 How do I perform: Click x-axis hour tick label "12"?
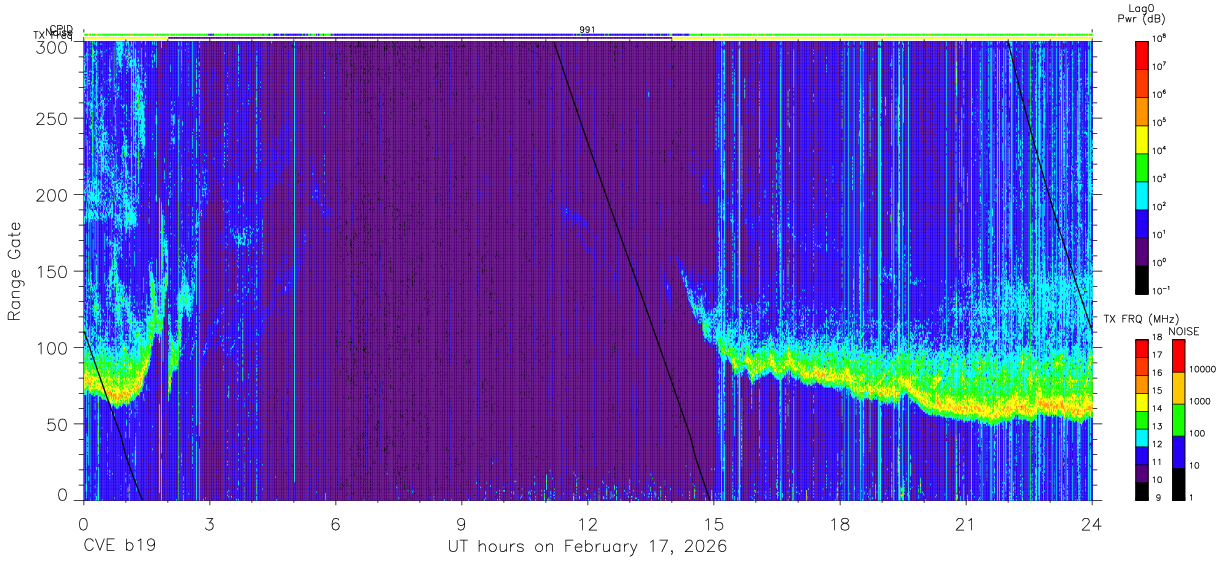point(587,524)
